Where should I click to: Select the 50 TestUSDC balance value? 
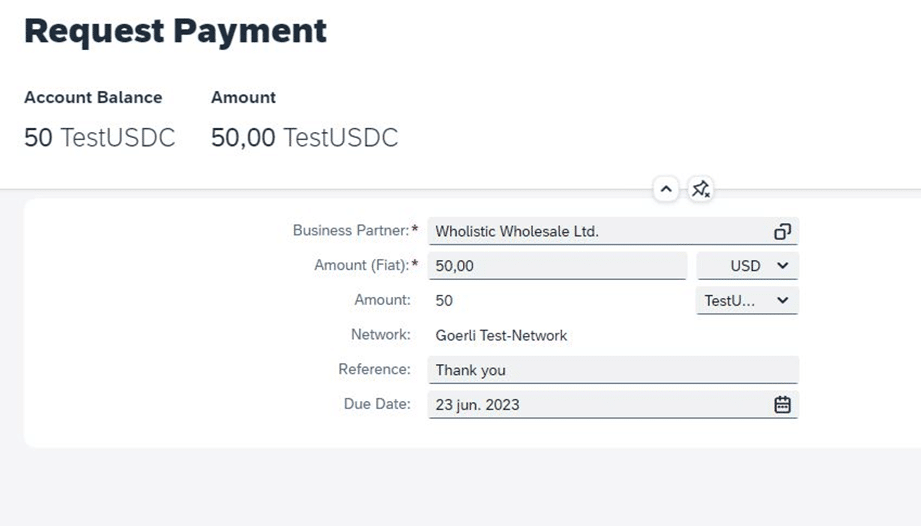[99, 138]
